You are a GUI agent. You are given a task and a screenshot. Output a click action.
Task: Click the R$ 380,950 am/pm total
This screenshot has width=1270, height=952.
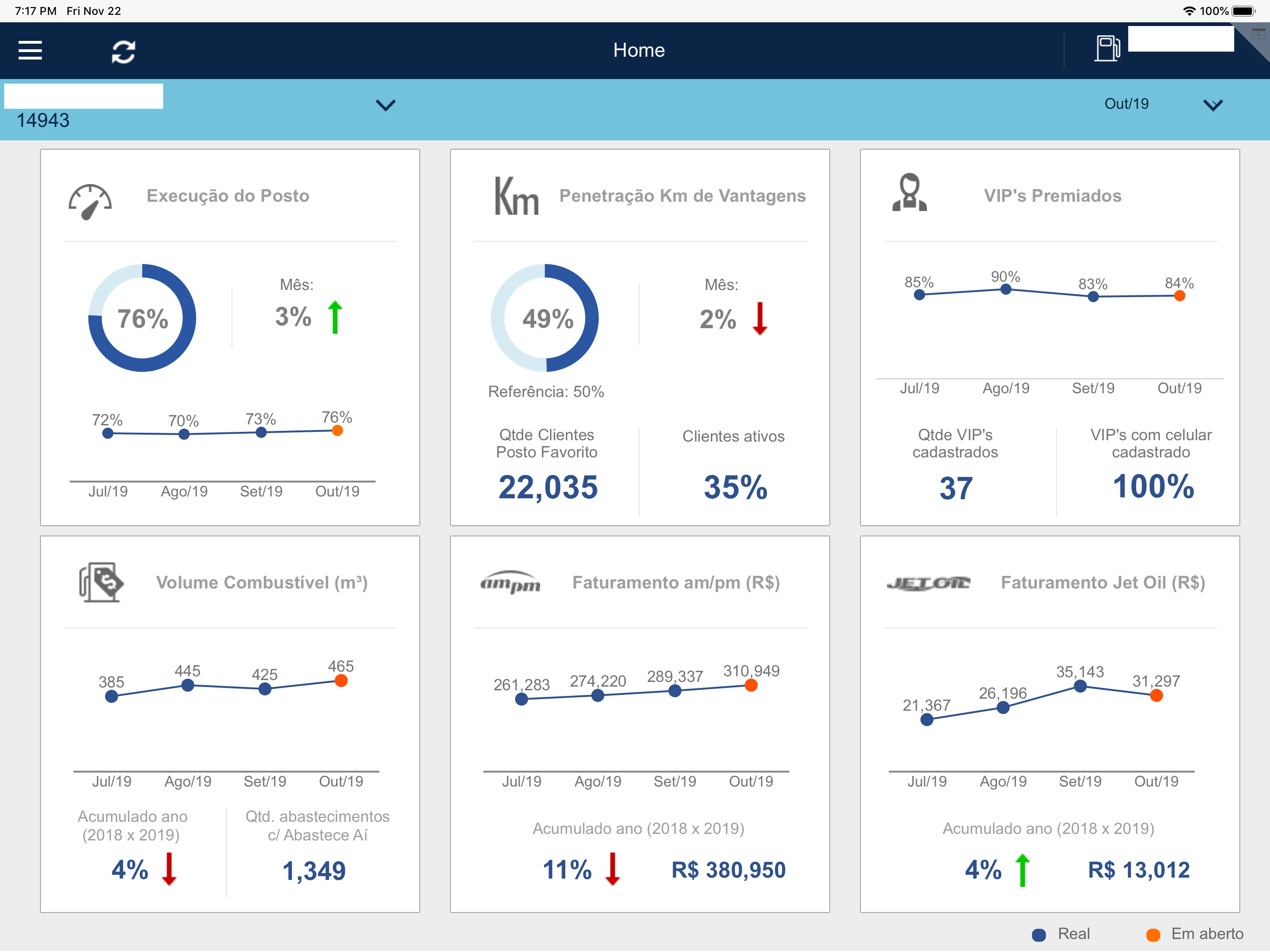click(x=728, y=870)
